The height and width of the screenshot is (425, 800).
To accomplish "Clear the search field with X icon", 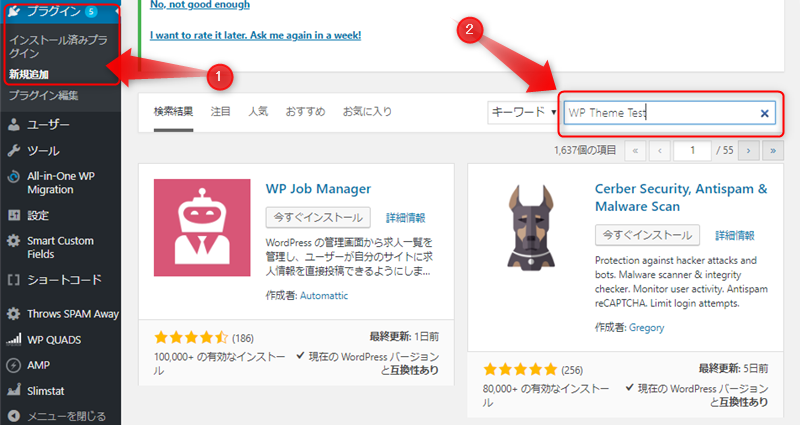I will (764, 113).
